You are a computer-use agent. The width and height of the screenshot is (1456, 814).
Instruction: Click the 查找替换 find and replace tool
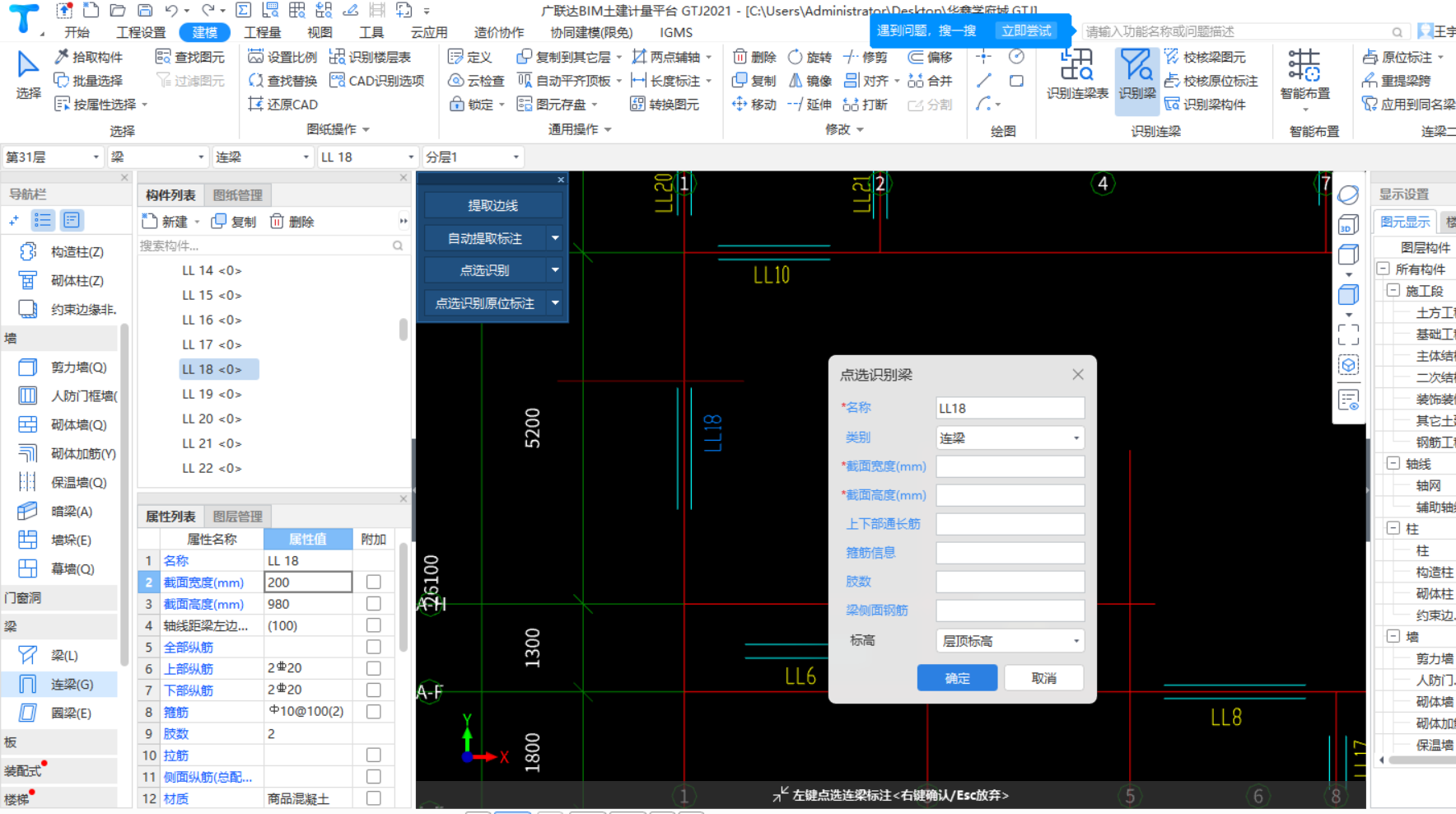[x=282, y=81]
